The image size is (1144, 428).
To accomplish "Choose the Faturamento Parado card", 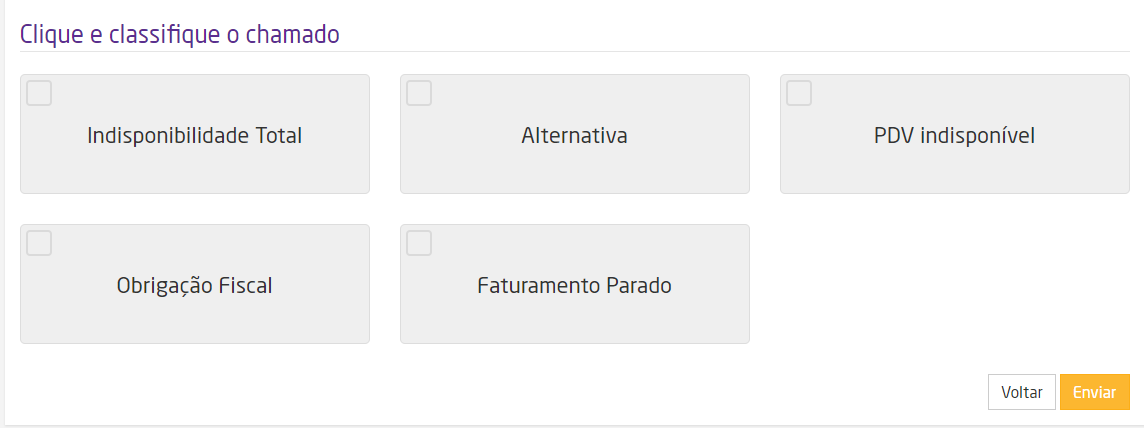I will (575, 315).
